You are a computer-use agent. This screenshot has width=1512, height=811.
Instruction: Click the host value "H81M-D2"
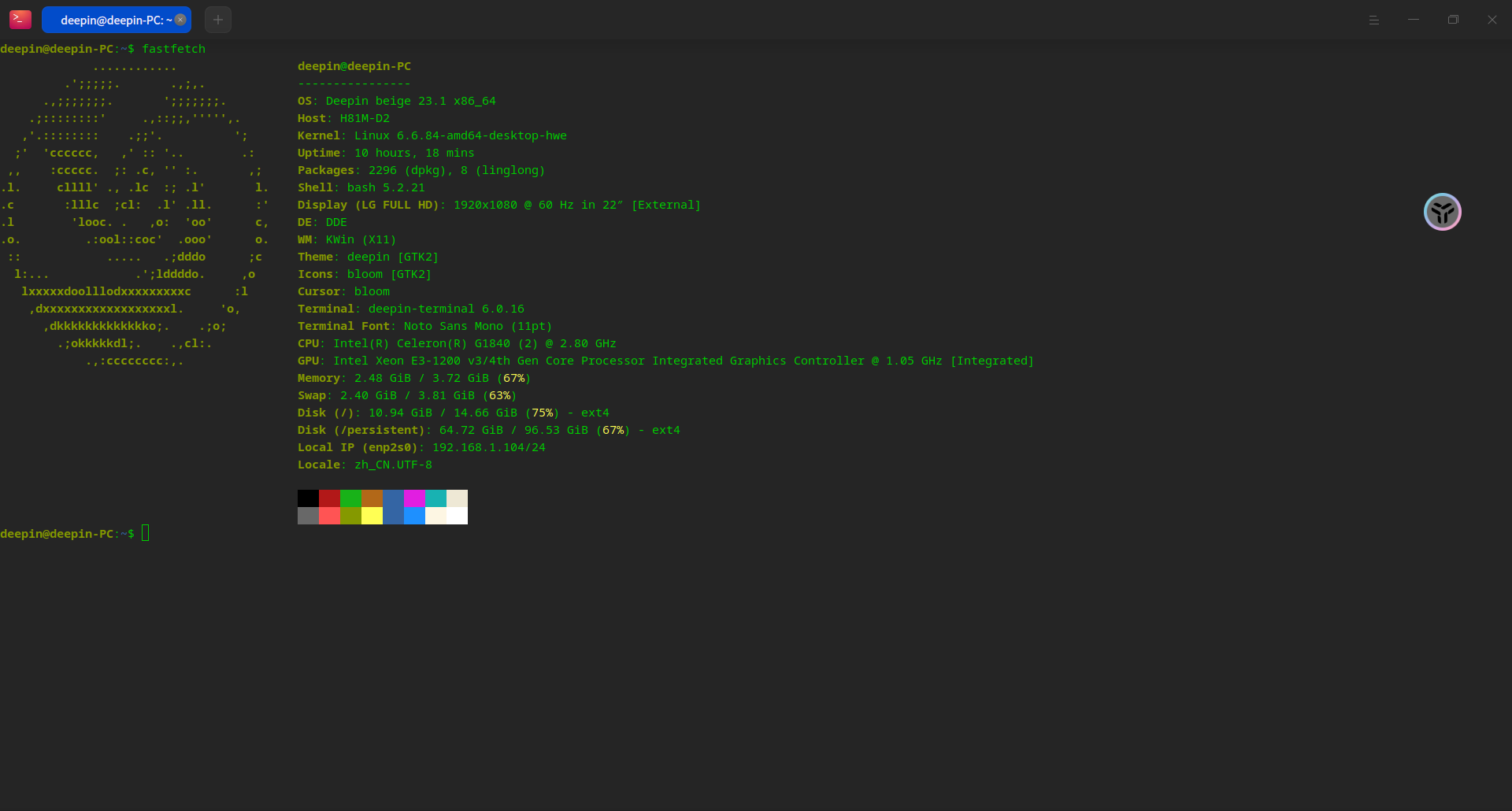pyautogui.click(x=365, y=118)
